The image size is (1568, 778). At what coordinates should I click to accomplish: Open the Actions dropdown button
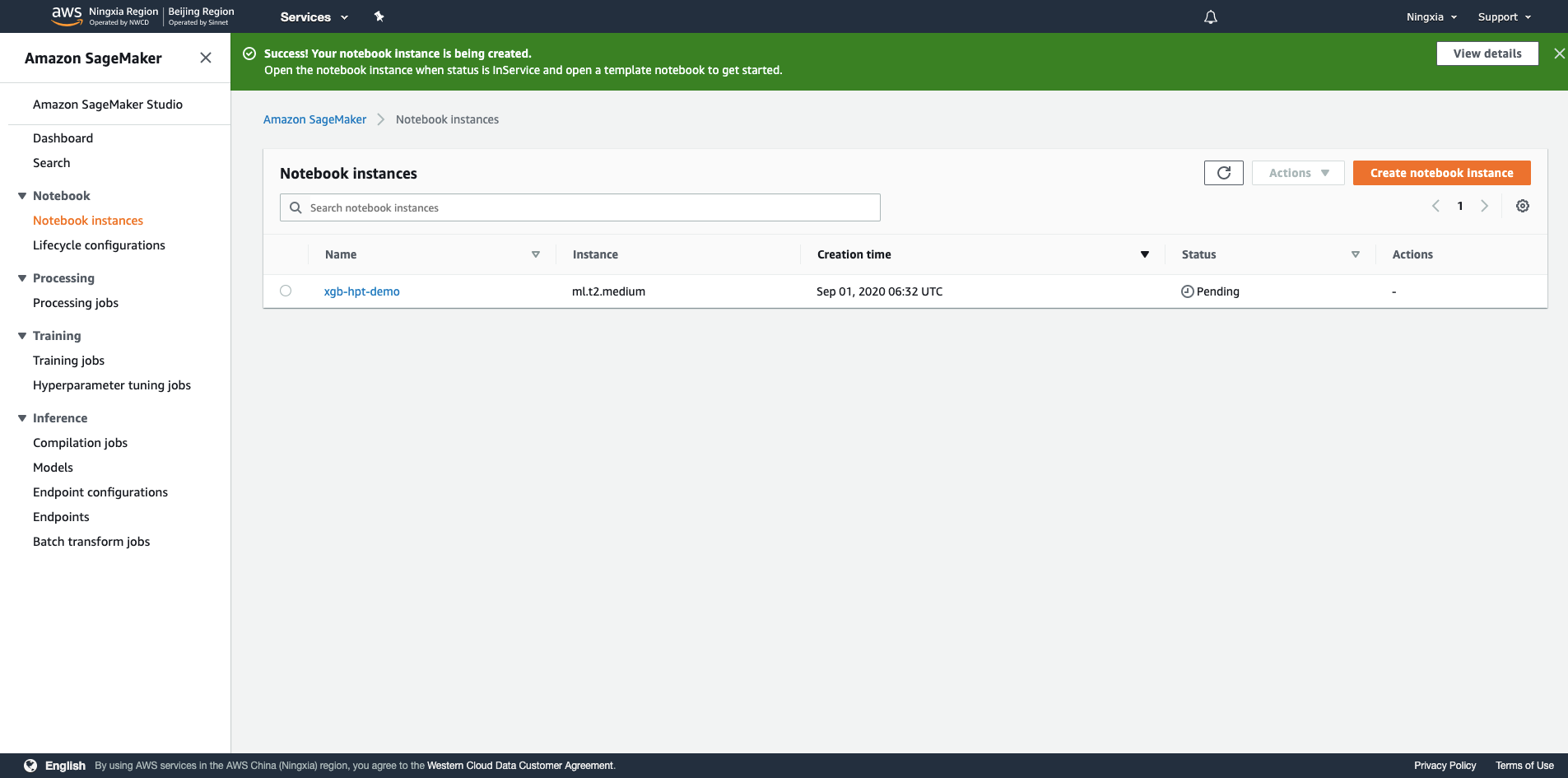[x=1298, y=173]
